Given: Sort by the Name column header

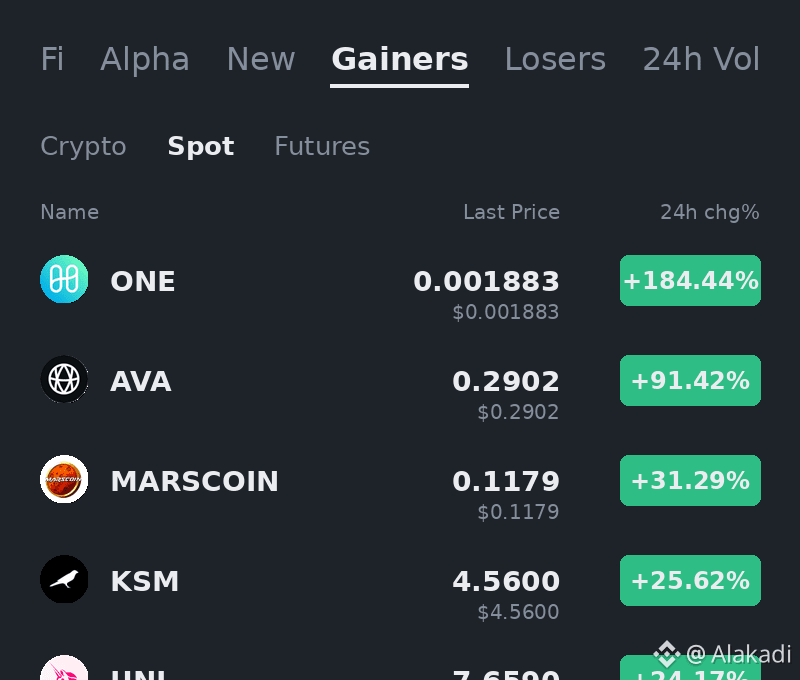Looking at the screenshot, I should pos(69,212).
